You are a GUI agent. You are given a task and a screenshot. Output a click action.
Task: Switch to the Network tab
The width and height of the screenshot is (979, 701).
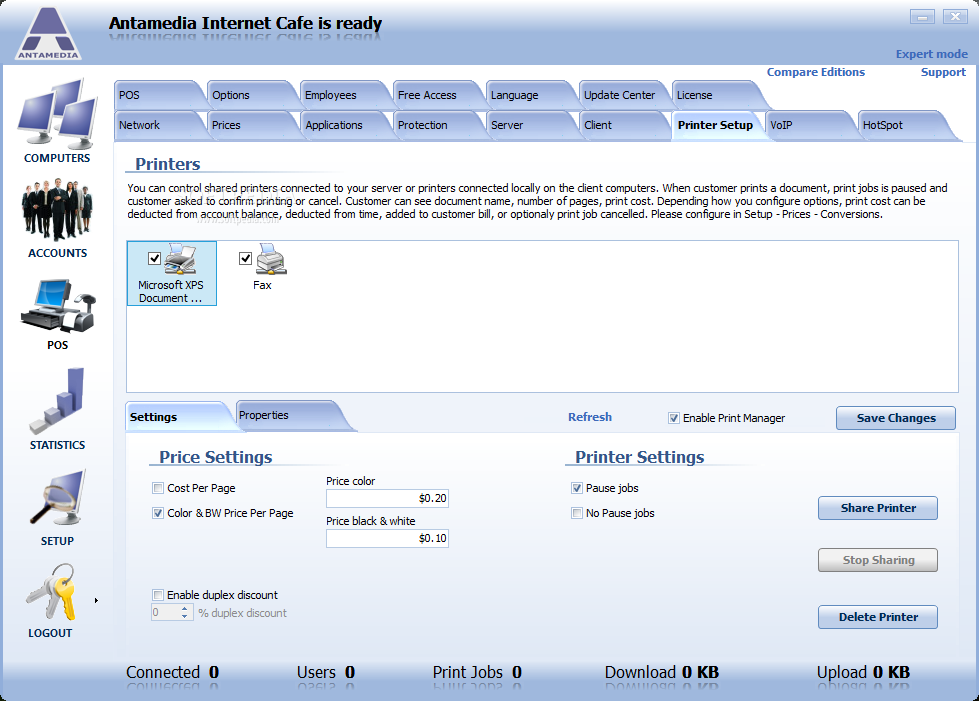pos(156,125)
